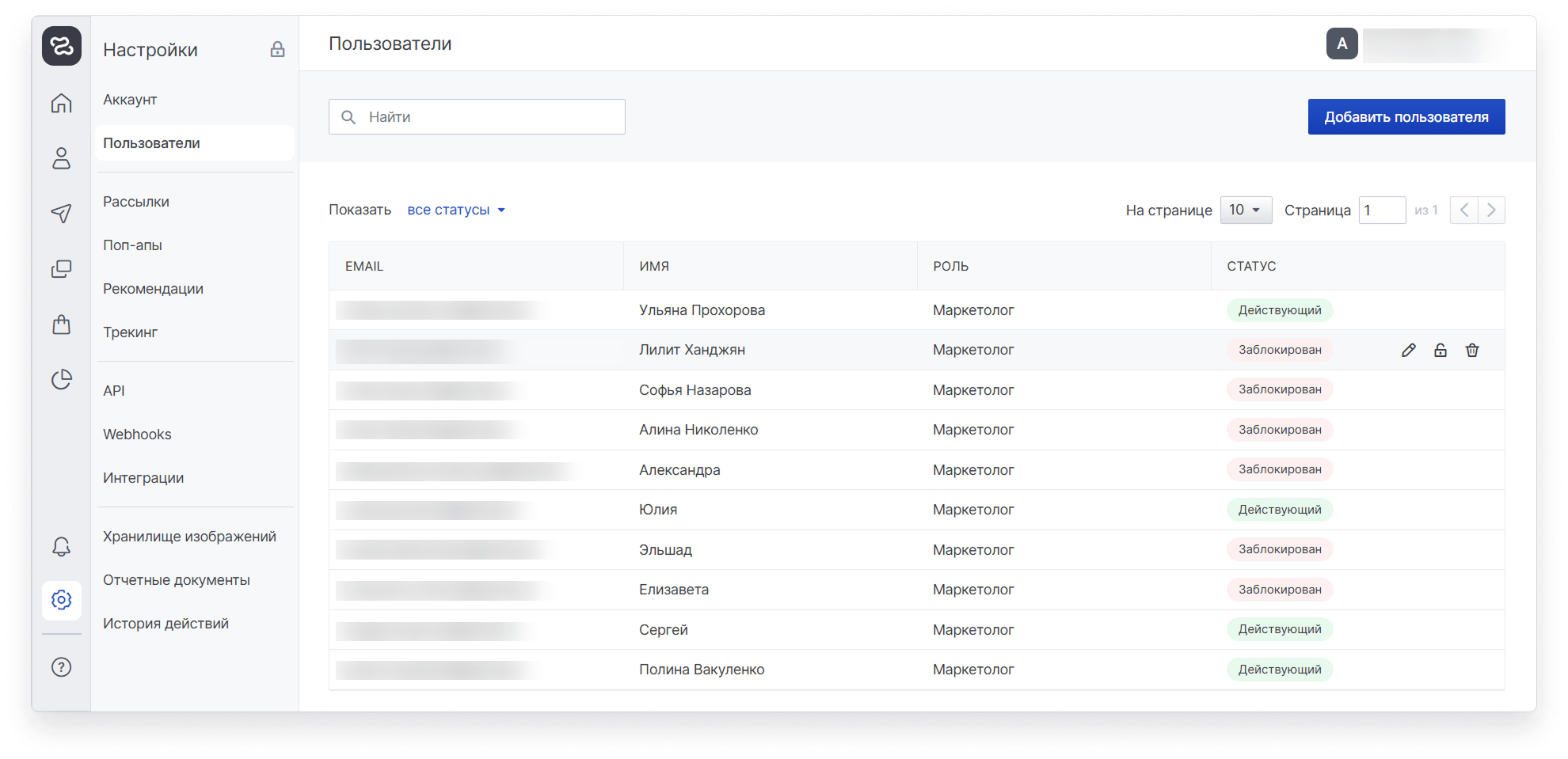This screenshot has width=1568, height=759.
Task: Click the help question mark icon
Action: coord(61,667)
